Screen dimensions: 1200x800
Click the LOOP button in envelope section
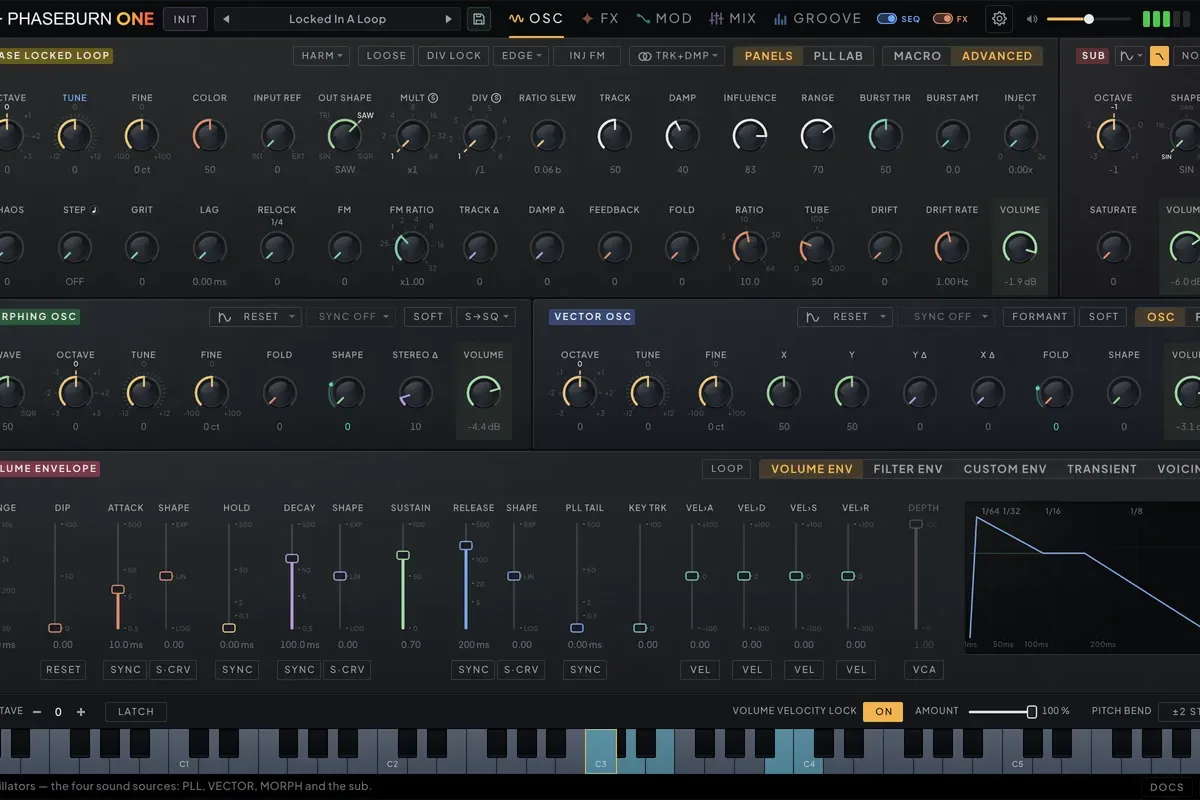click(x=727, y=469)
